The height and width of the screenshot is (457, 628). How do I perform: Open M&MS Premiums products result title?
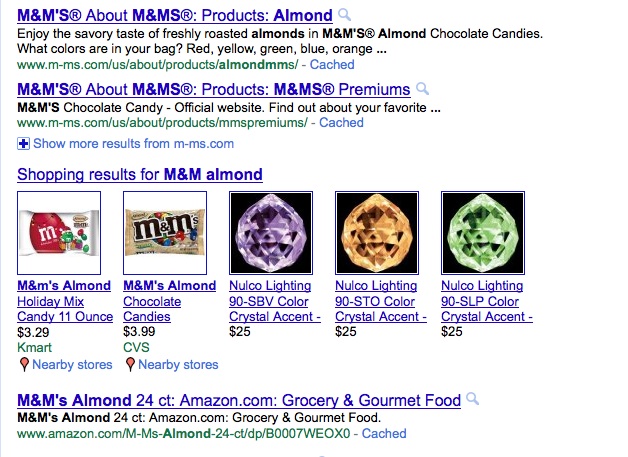pyautogui.click(x=213, y=89)
